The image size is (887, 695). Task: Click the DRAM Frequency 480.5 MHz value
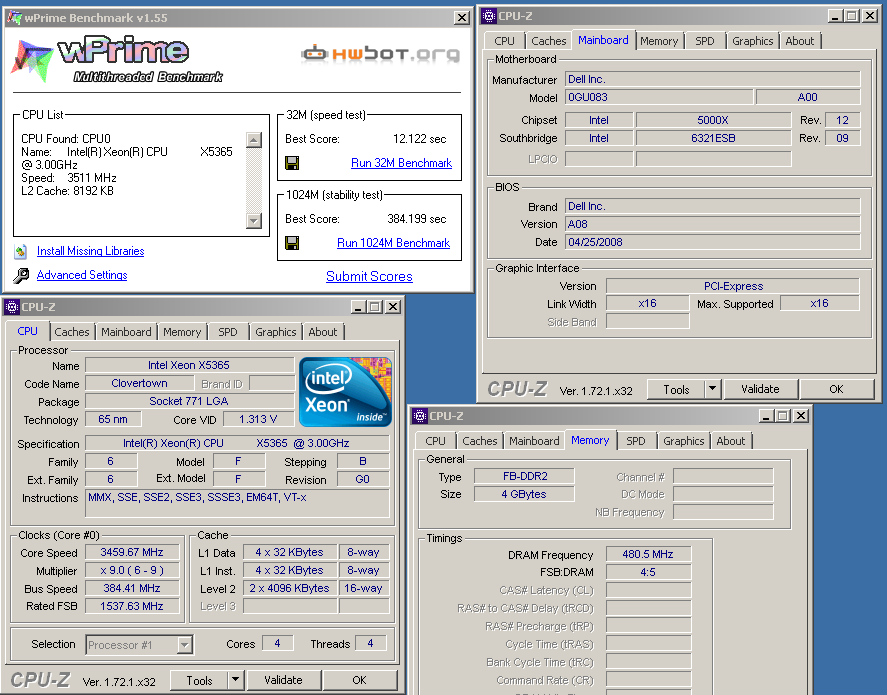(648, 554)
